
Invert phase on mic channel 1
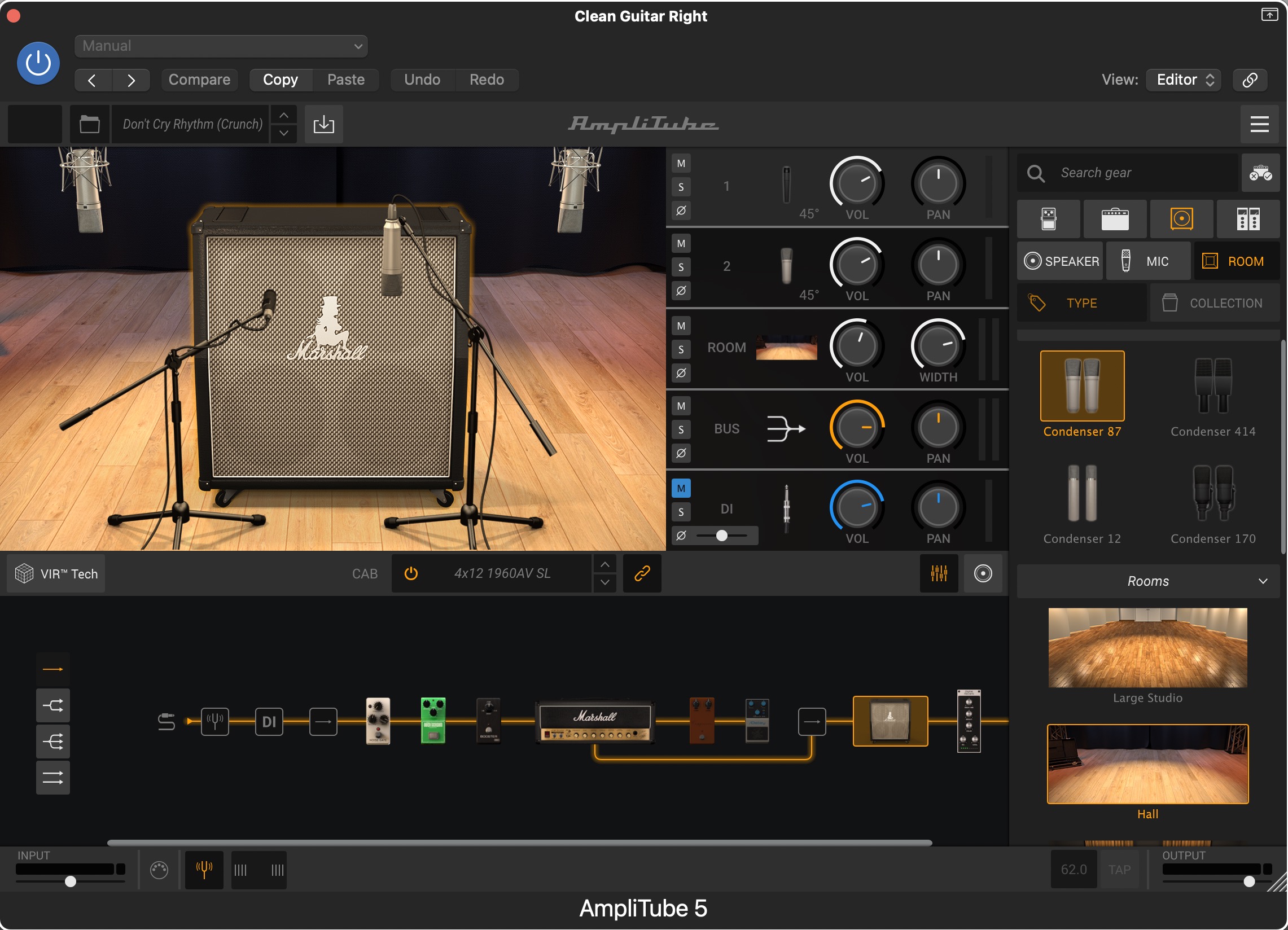point(681,210)
